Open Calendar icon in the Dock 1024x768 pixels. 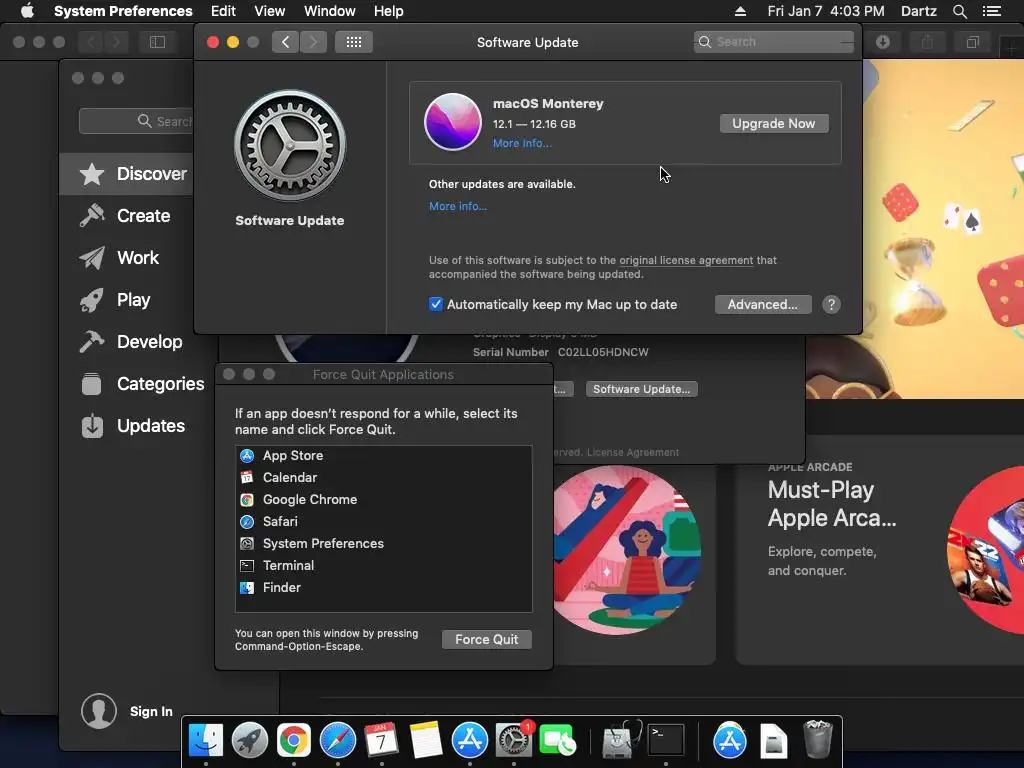pos(381,741)
